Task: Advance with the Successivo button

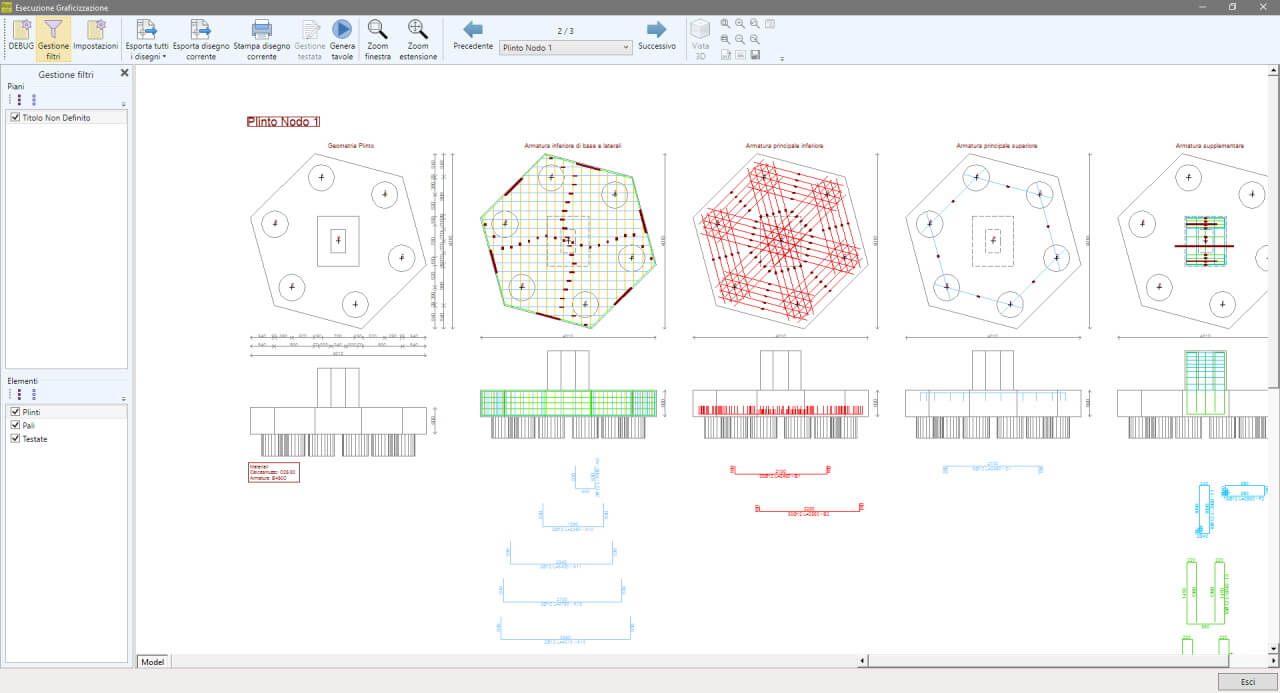Action: coord(656,30)
